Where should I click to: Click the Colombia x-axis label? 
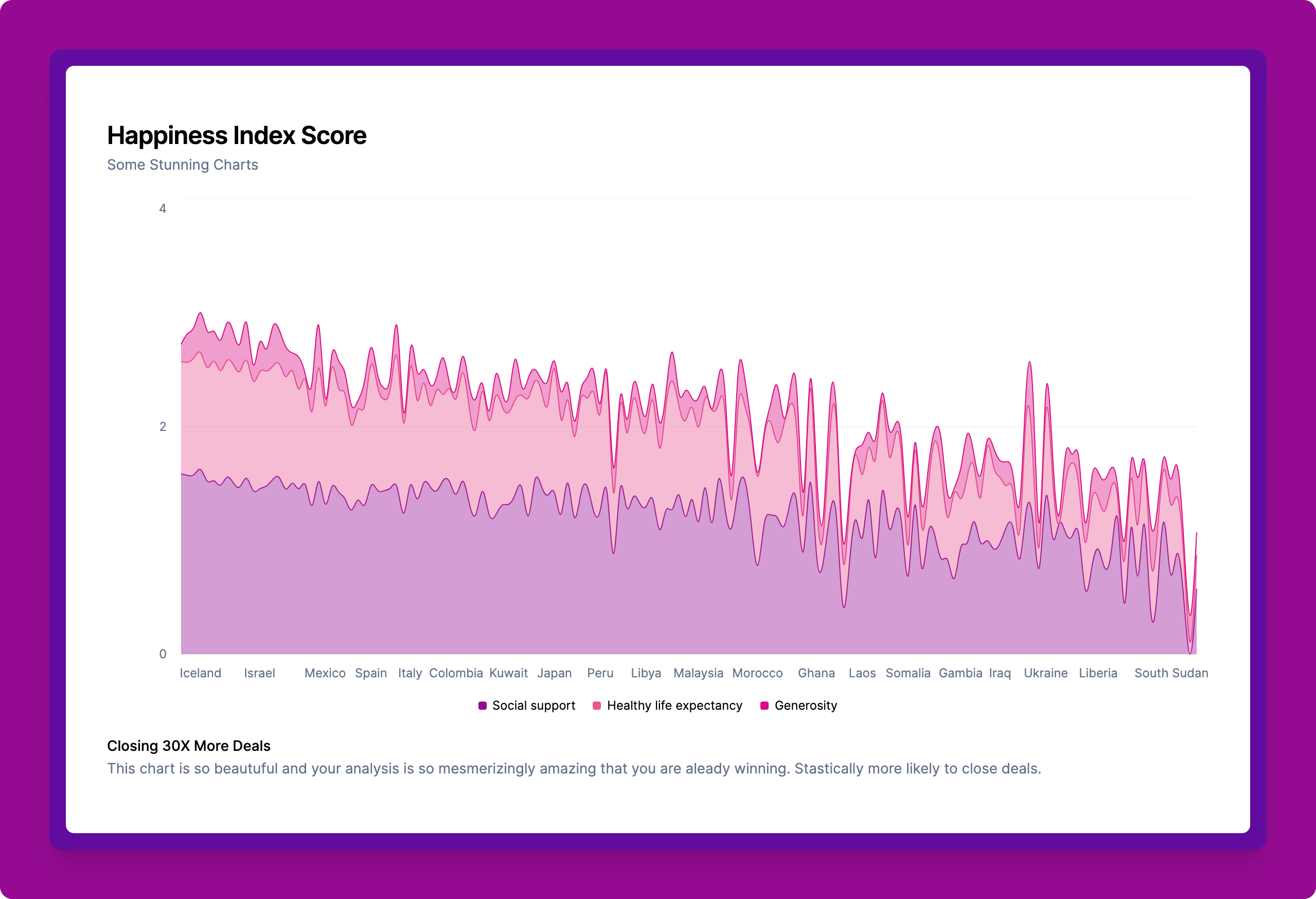tap(456, 673)
